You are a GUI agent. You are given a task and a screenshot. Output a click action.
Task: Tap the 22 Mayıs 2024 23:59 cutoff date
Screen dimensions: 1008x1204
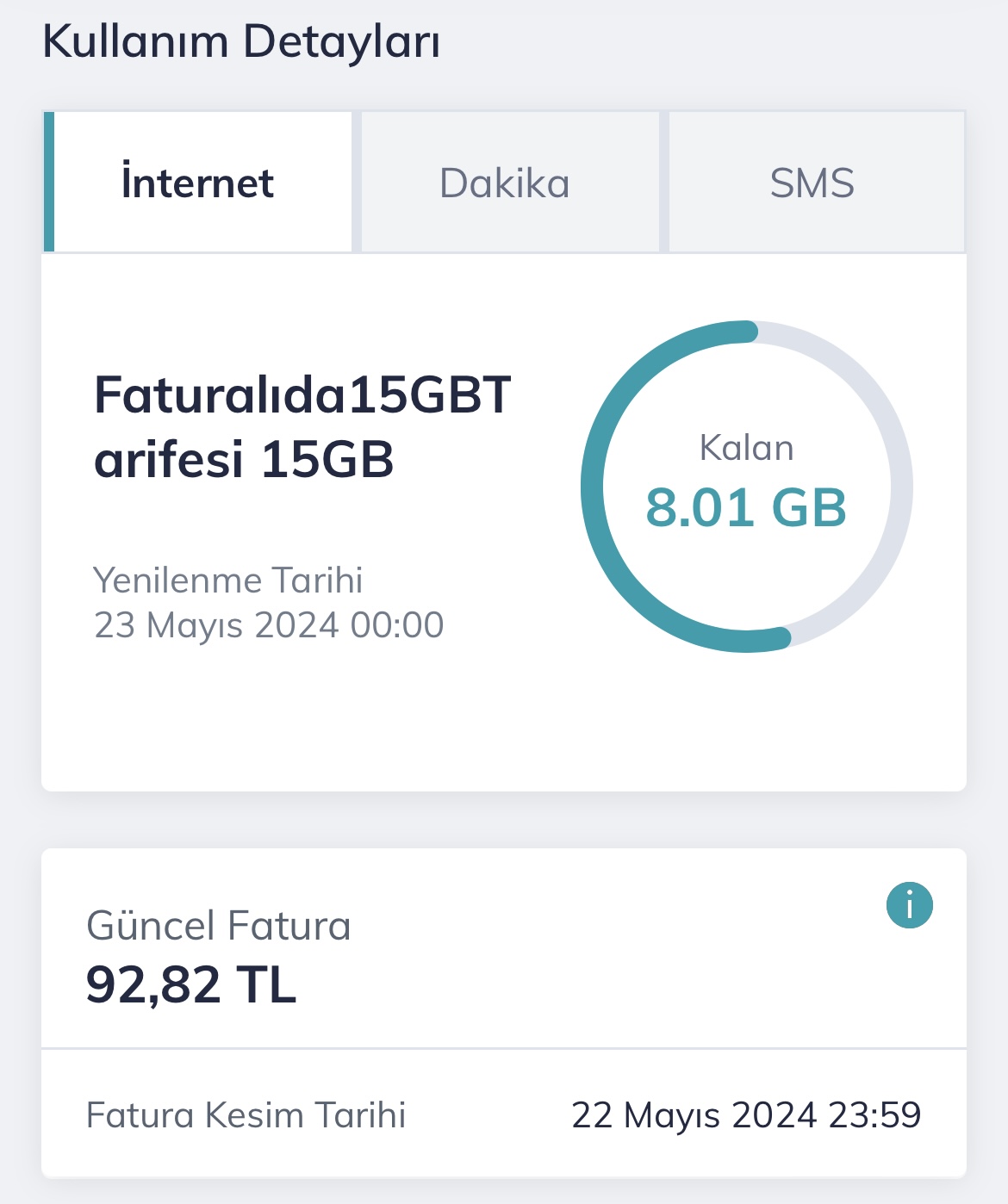coord(746,1115)
